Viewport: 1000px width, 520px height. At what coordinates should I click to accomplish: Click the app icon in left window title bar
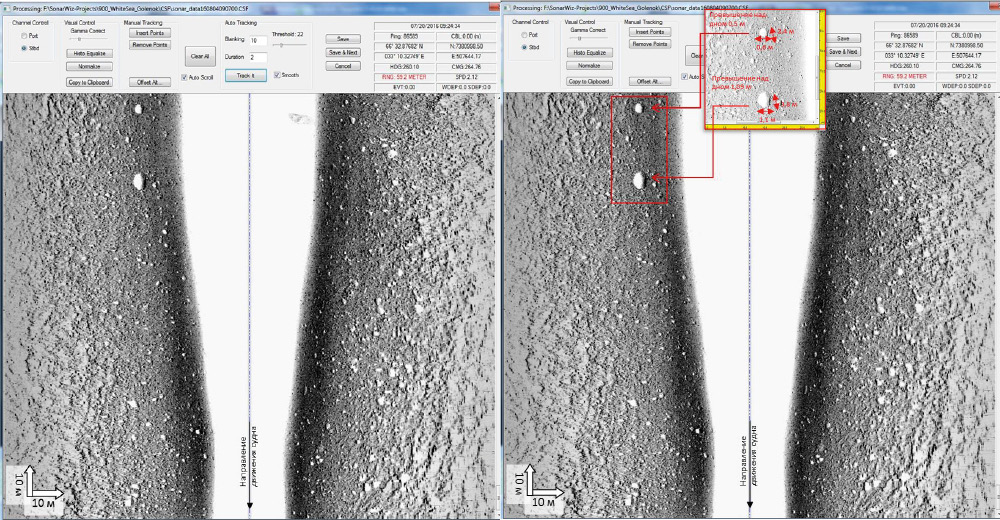click(x=6, y=9)
